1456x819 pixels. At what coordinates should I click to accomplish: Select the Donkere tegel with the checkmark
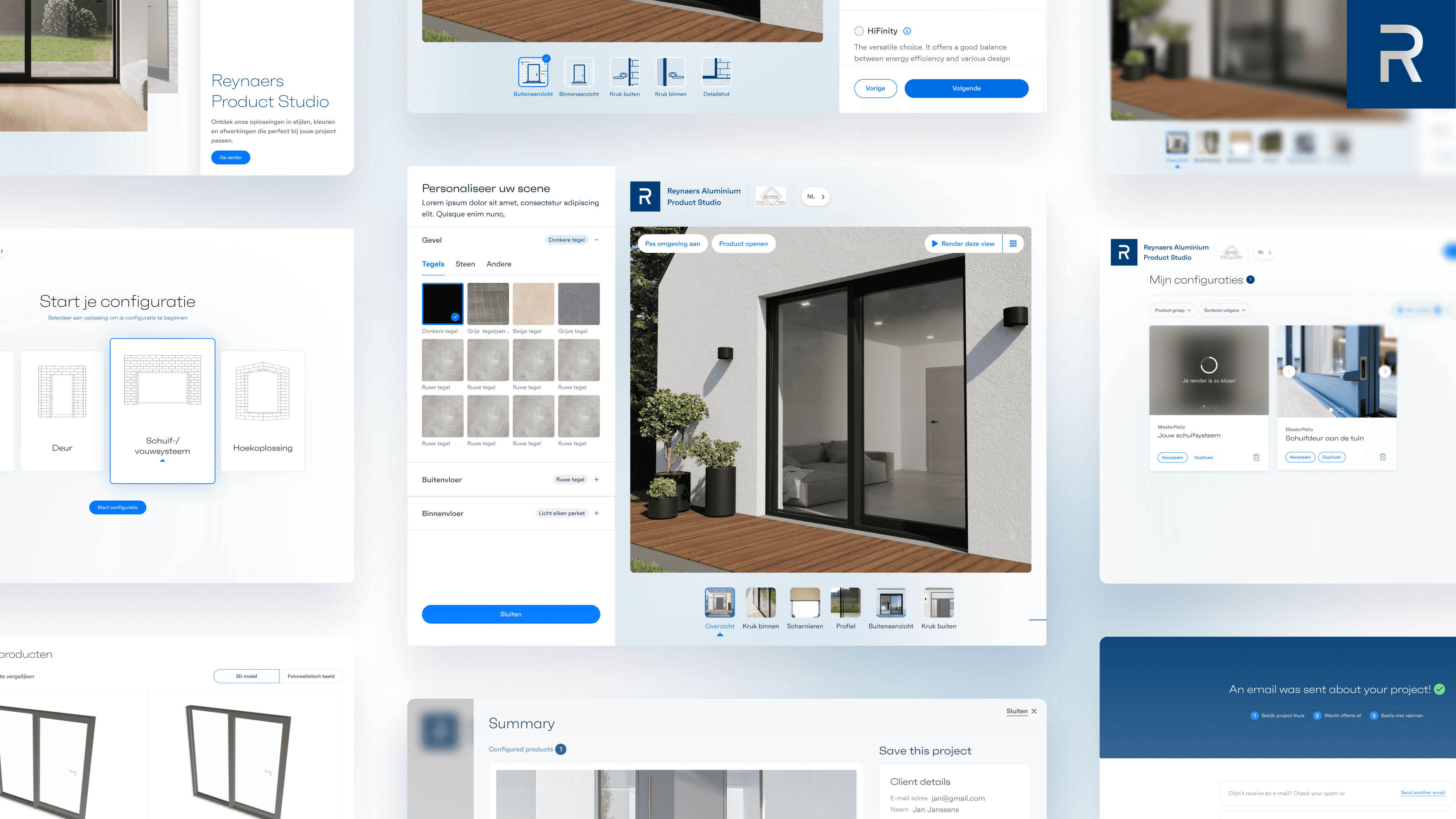pos(442,303)
